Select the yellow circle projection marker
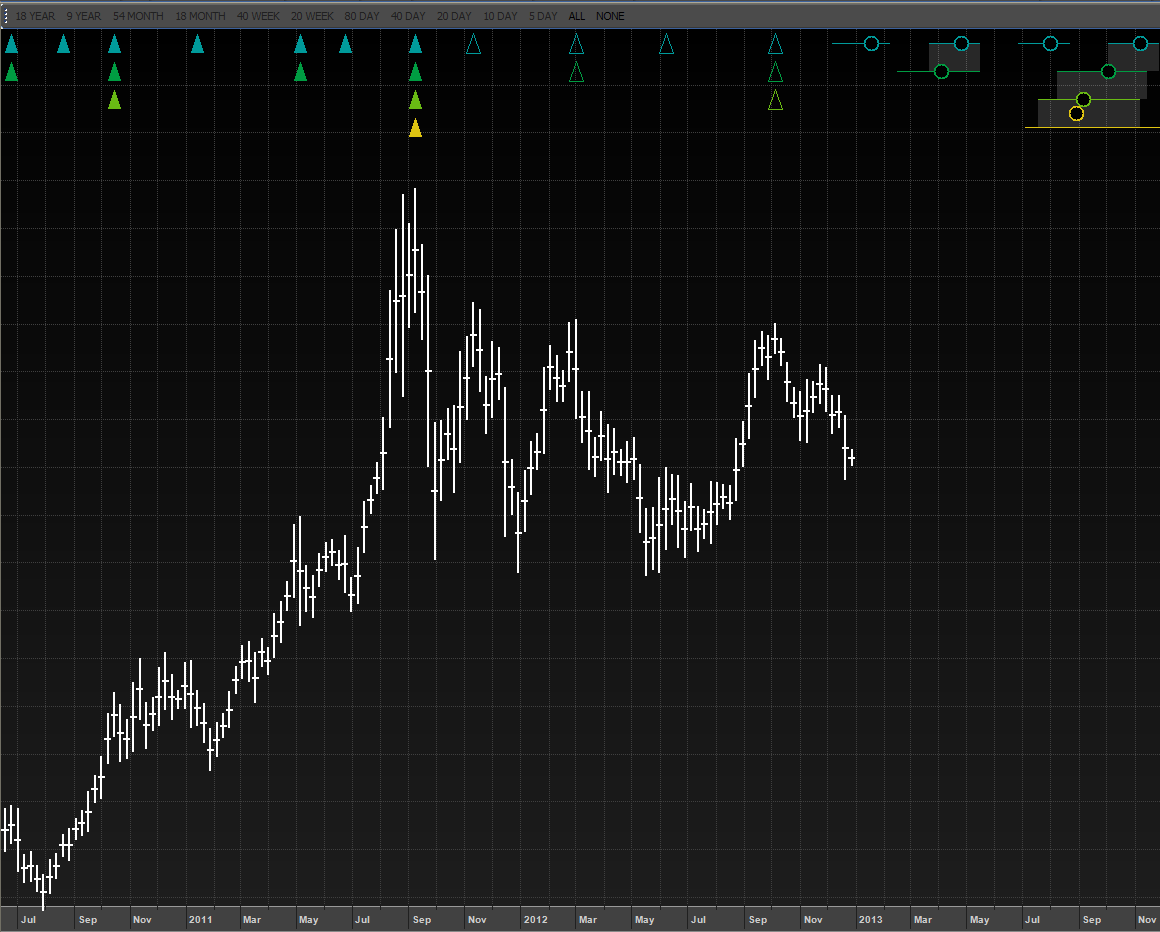The width and height of the screenshot is (1160, 932). [x=1076, y=113]
